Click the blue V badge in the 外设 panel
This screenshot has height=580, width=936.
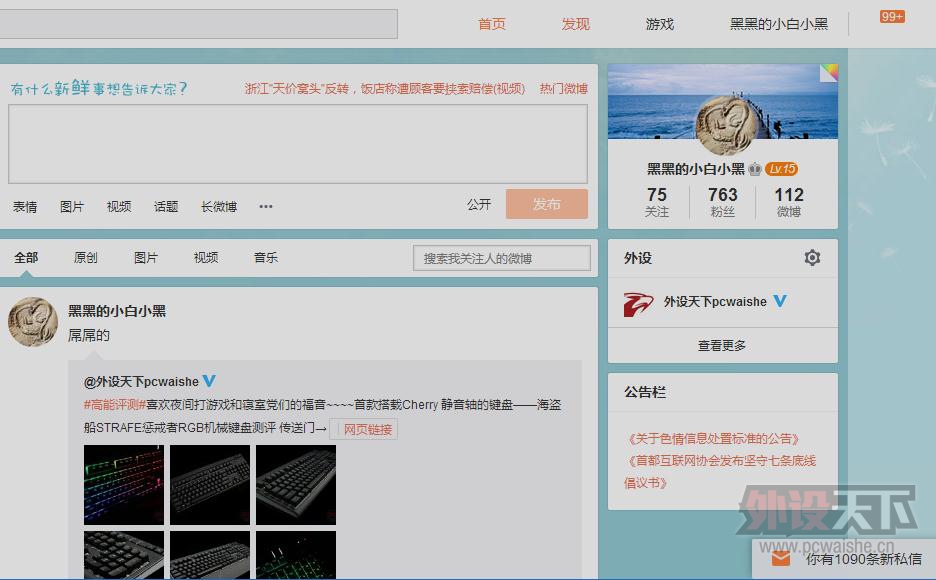(780, 301)
